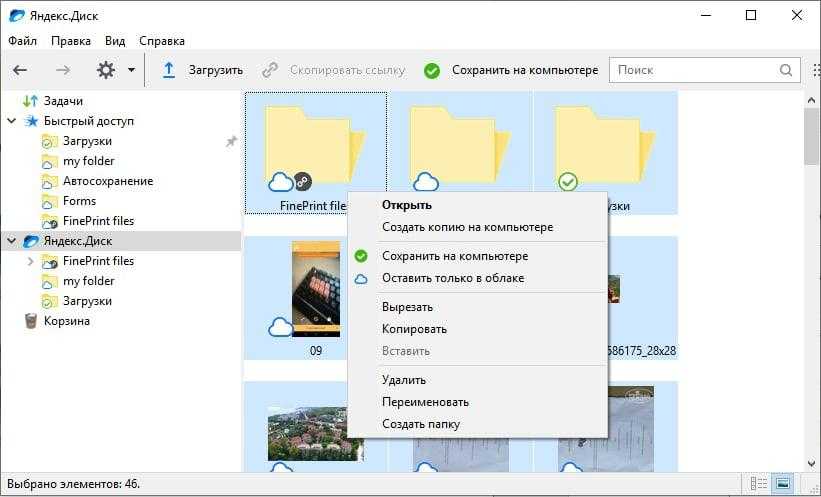Image resolution: width=821 pixels, height=497 pixels.
Task: Click the Яндекс.Диск title bar icon
Action: tap(17, 16)
